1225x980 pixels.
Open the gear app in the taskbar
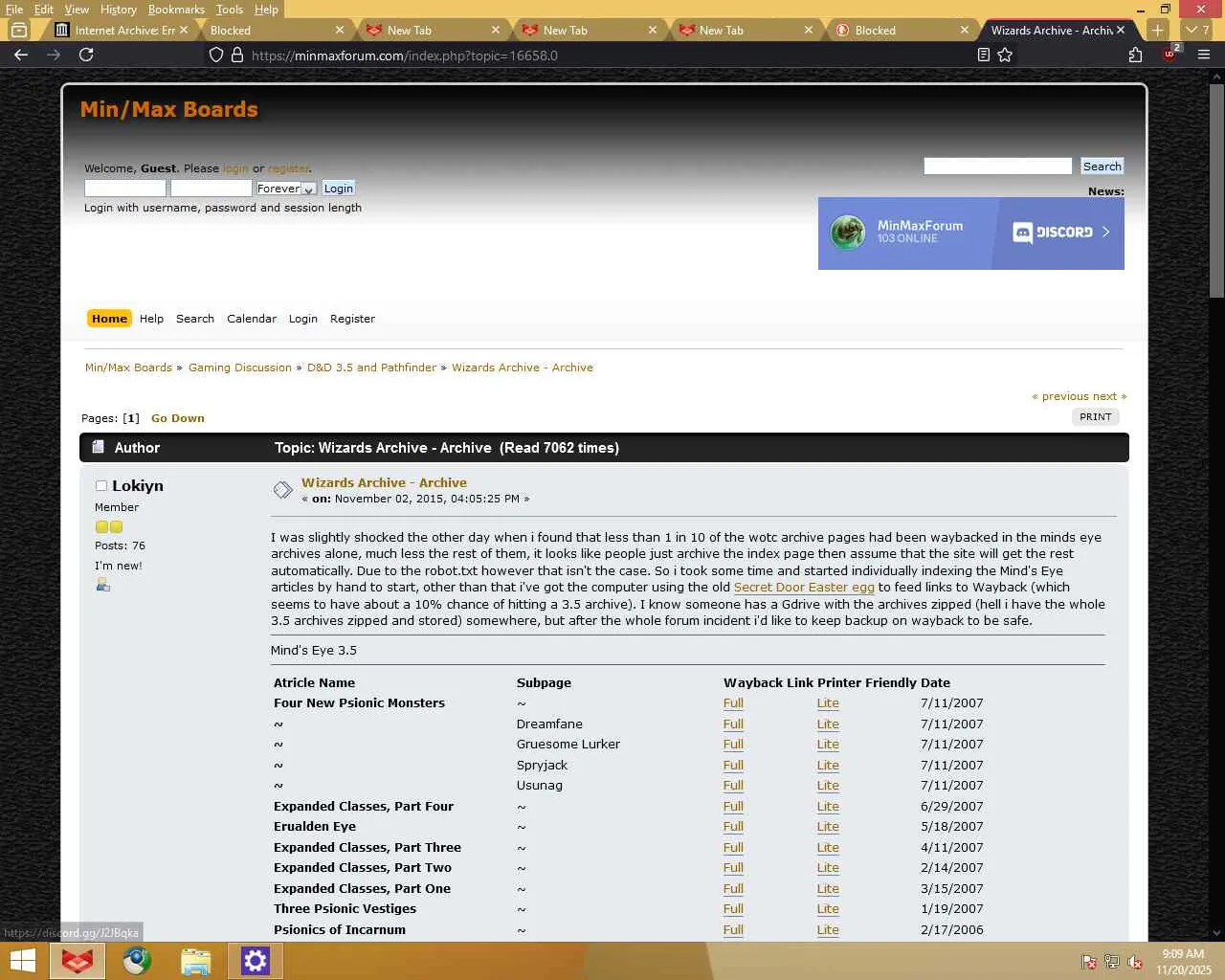[256, 961]
